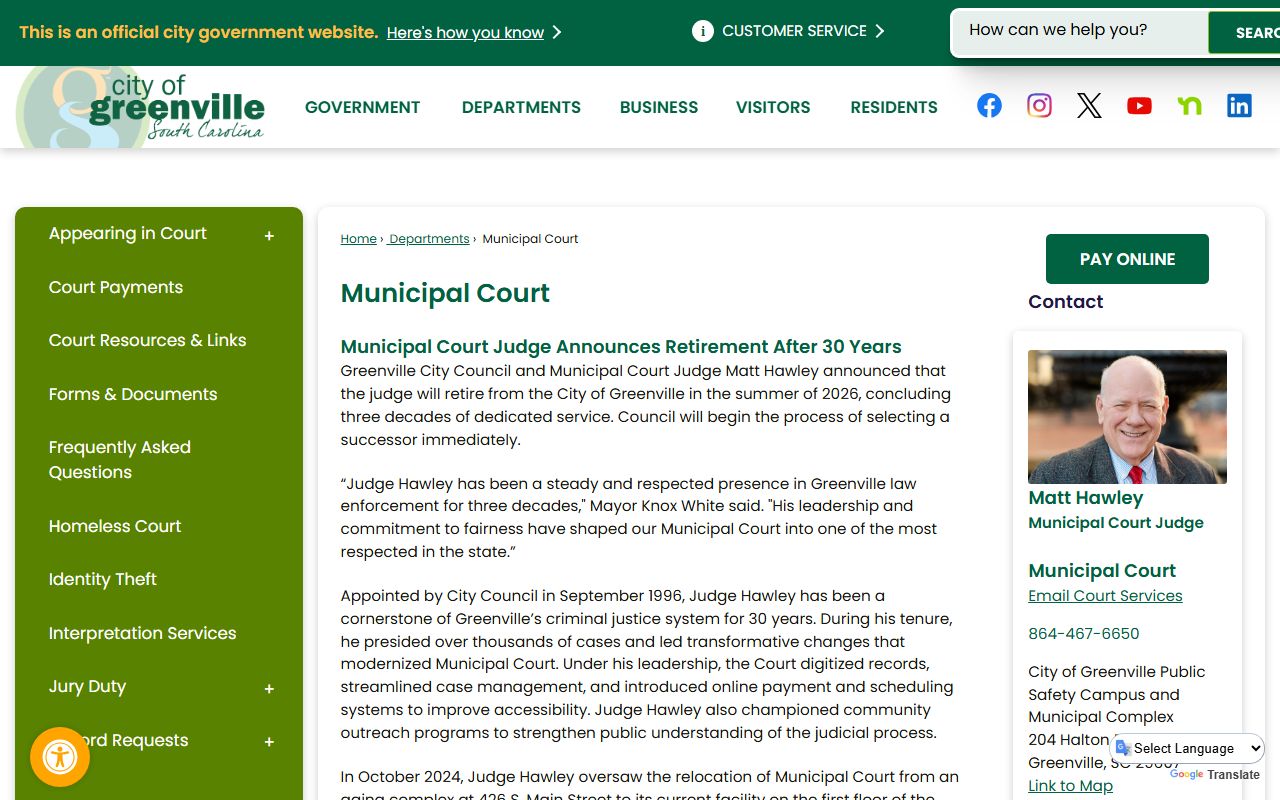
Task: Go to the Home breadcrumb
Action: point(358,239)
